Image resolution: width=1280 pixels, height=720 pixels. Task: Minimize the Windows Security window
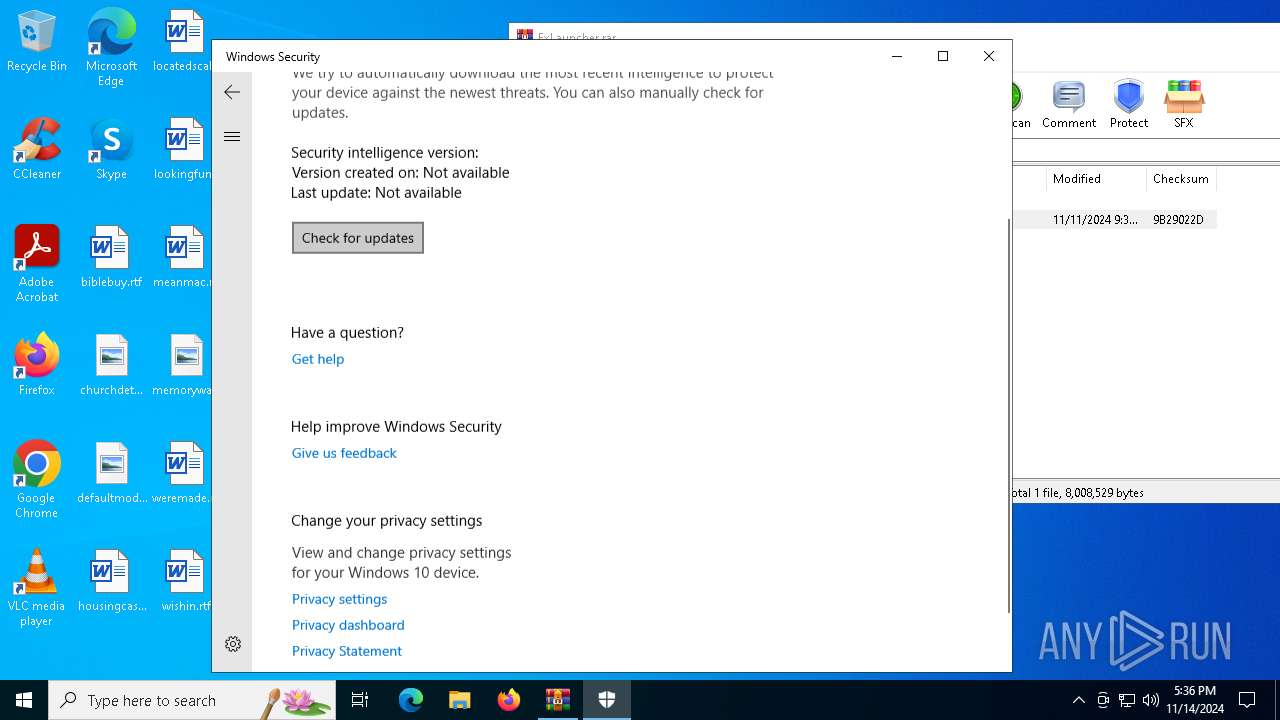click(897, 56)
